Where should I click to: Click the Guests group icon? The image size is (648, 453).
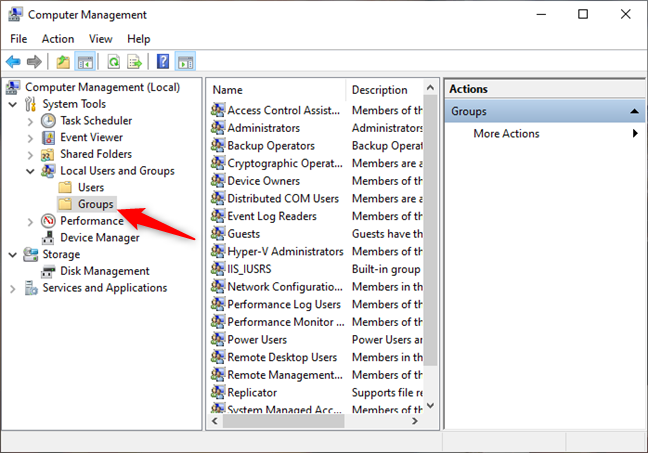pyautogui.click(x=218, y=233)
